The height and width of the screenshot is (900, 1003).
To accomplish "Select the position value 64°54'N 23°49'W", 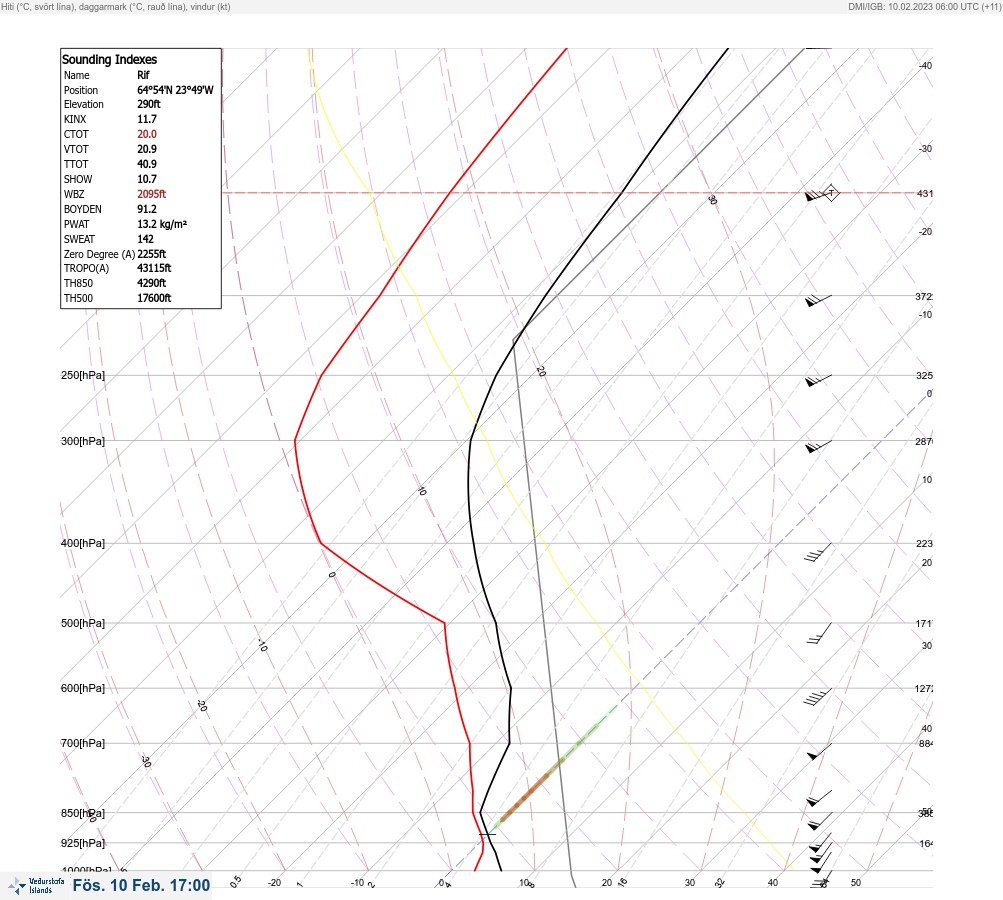I will pyautogui.click(x=175, y=90).
